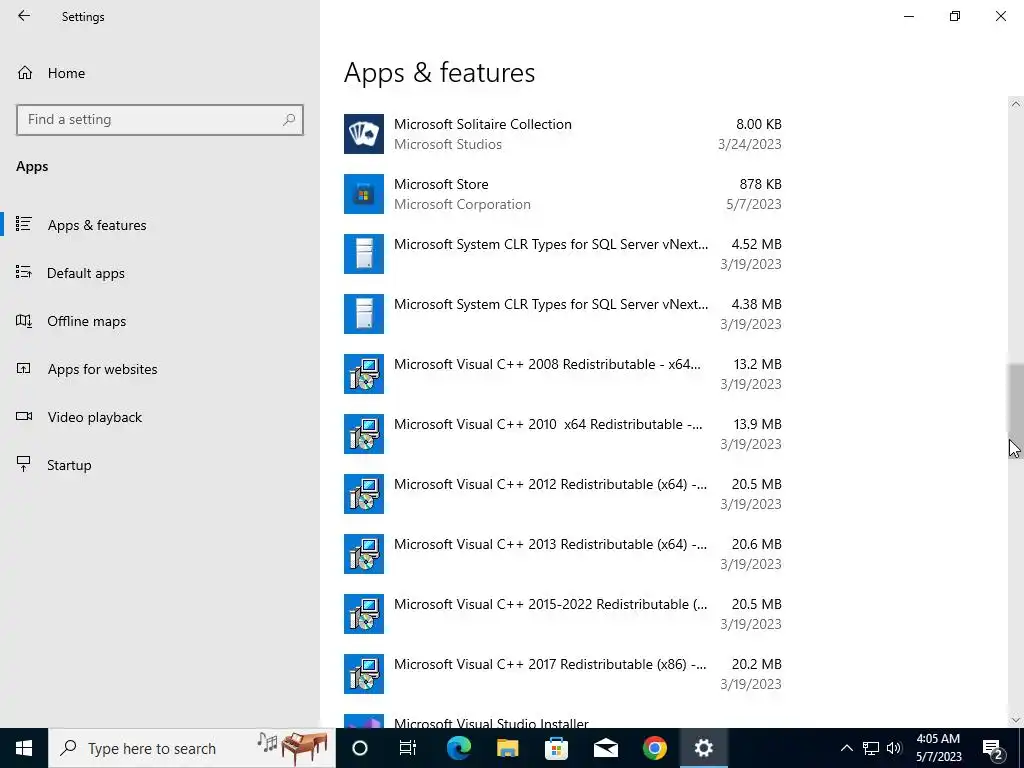Open File Explorer from the taskbar
Screen dimensions: 1024x768
click(x=507, y=748)
